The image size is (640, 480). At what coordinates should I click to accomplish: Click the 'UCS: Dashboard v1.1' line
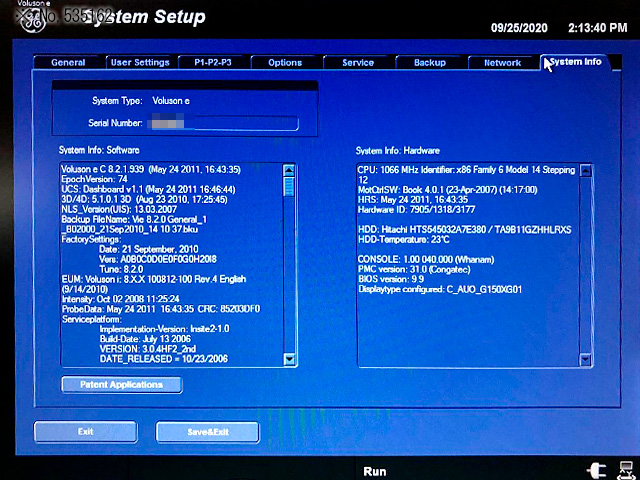(x=149, y=189)
